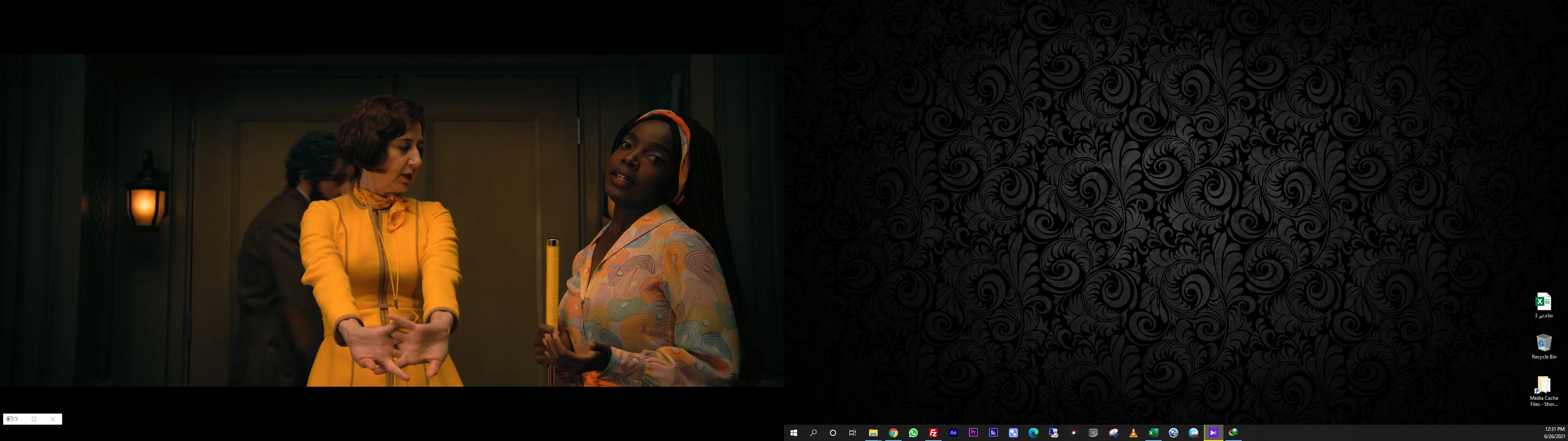Viewport: 1568px width, 441px height.
Task: Open Task View from taskbar
Action: pos(853,432)
